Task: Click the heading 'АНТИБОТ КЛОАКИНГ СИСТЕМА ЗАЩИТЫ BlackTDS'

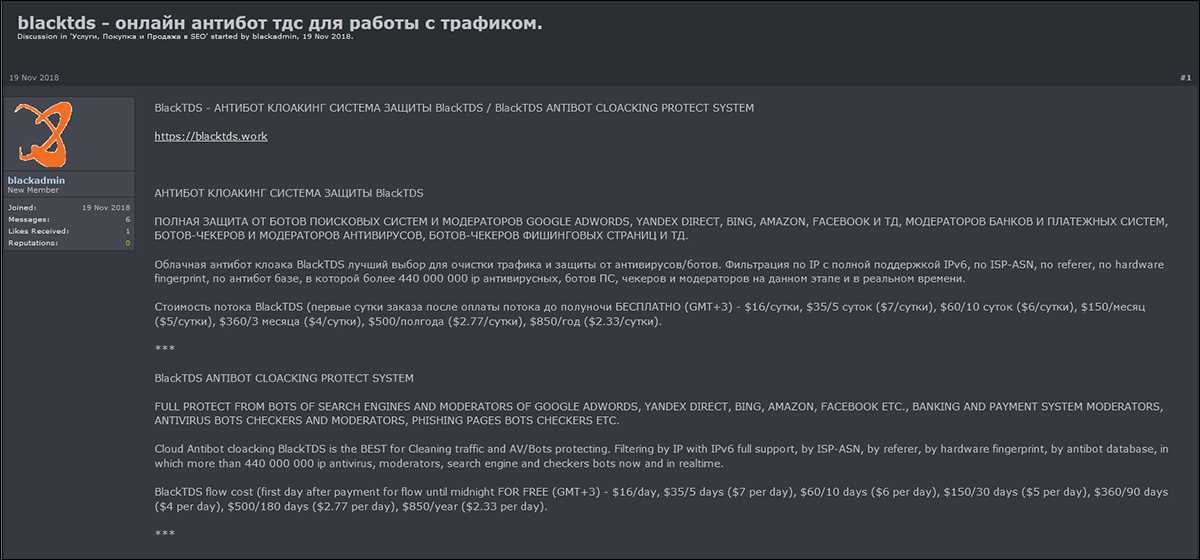Action: (x=289, y=192)
